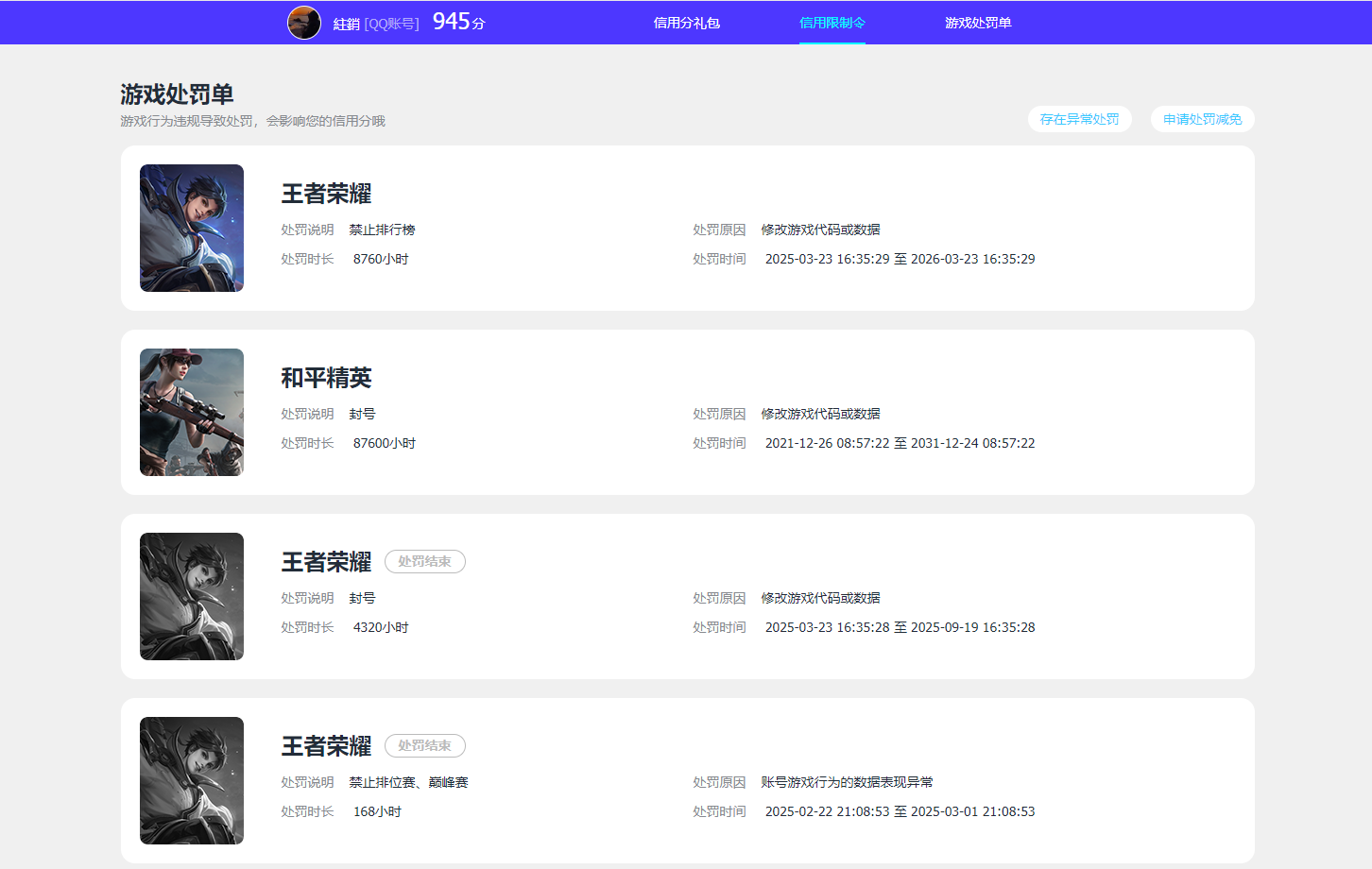The width and height of the screenshot is (1372, 869).
Task: Click the 8760小时 penalty duration
Action: click(x=381, y=259)
